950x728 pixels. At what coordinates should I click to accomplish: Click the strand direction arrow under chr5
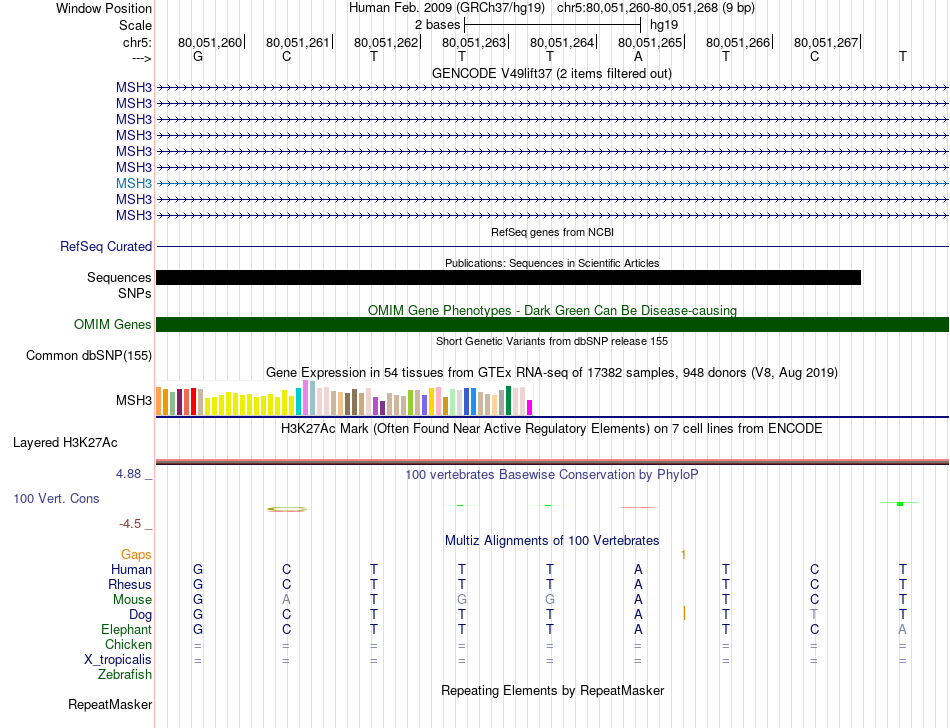(x=141, y=58)
